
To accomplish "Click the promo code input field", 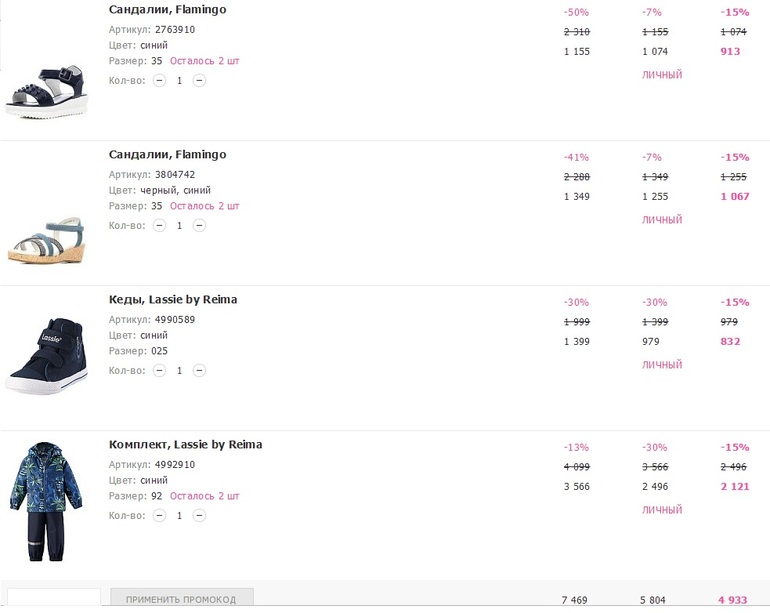I will (x=52, y=599).
